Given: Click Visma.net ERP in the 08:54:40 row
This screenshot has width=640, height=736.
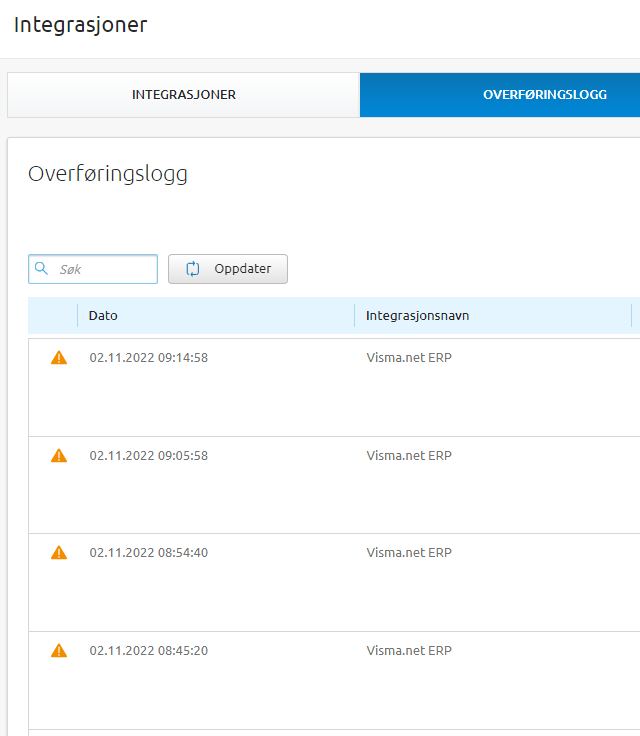Looking at the screenshot, I should tap(409, 553).
